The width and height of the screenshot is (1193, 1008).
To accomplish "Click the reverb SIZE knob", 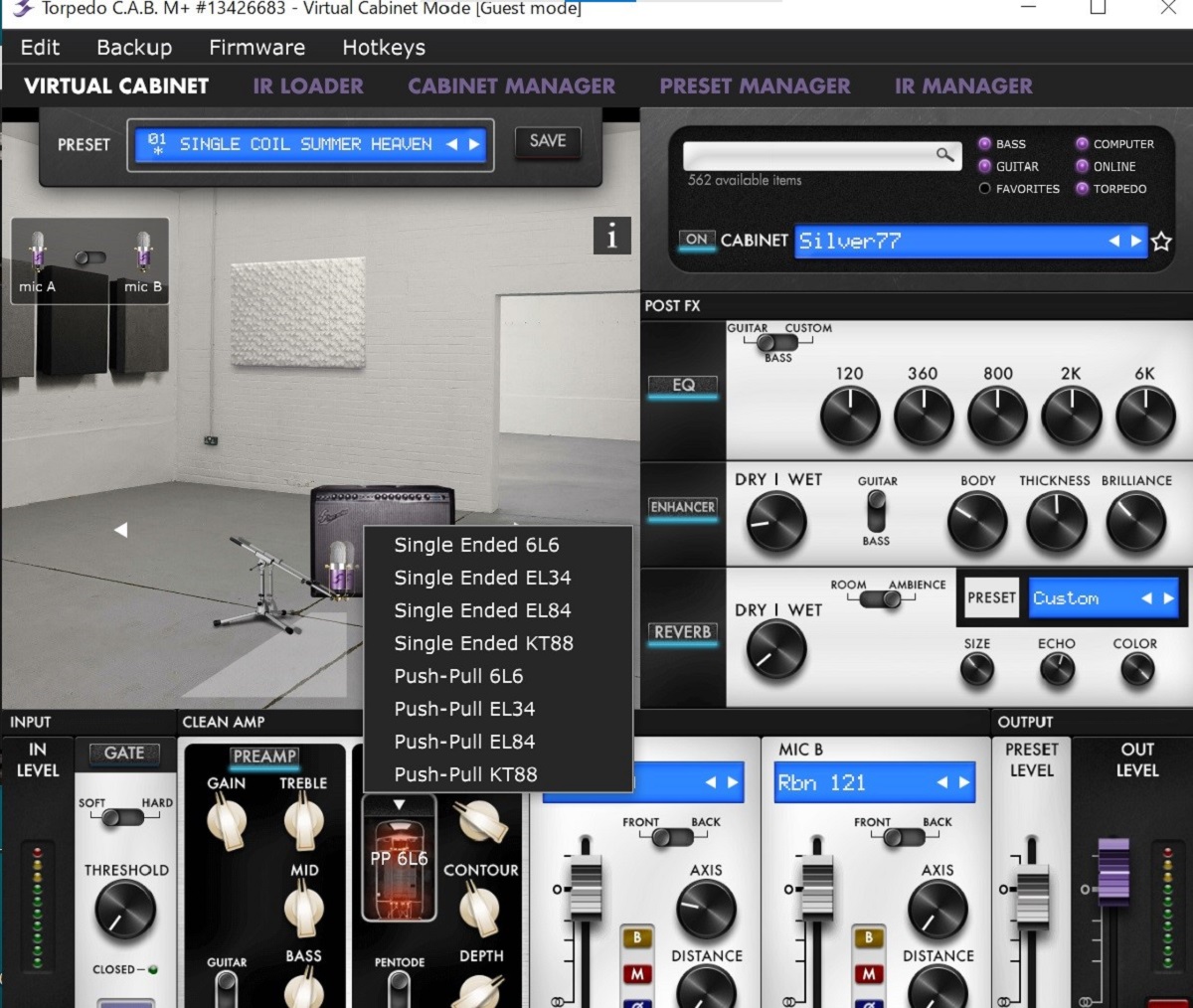I will 977,671.
